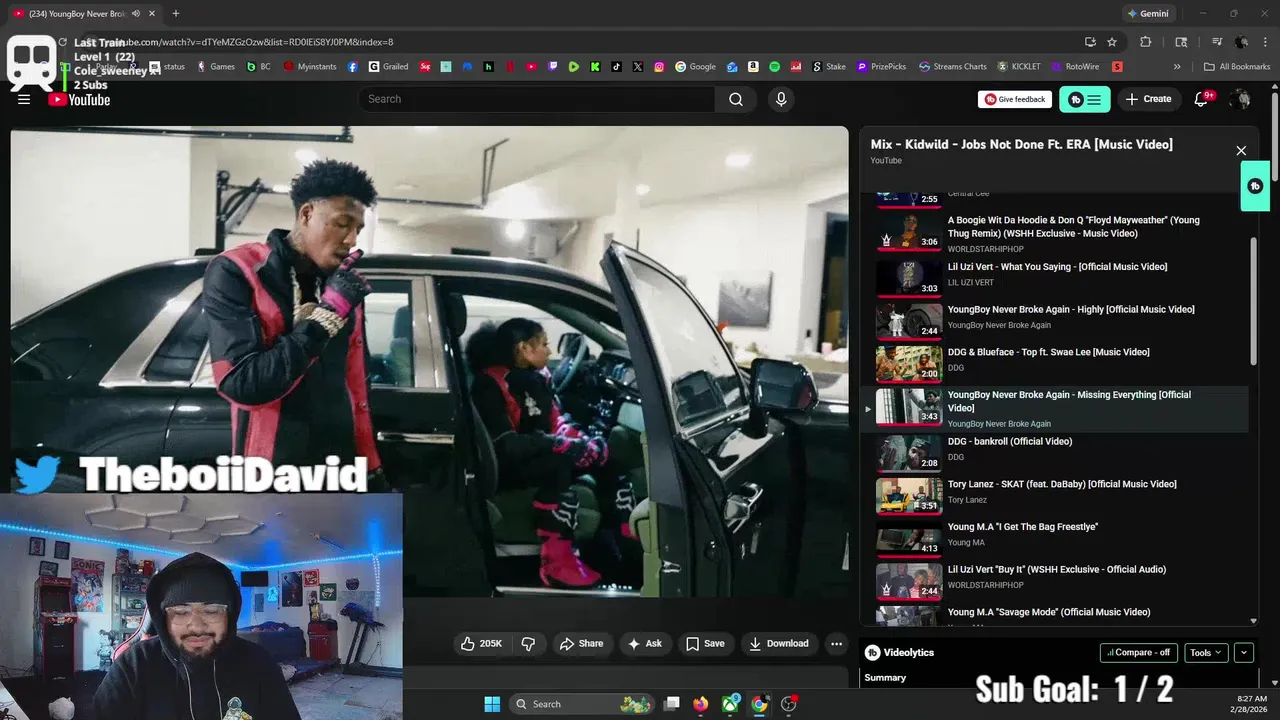Click in the YouTube search field
Image resolution: width=1280 pixels, height=720 pixels.
[538, 99]
